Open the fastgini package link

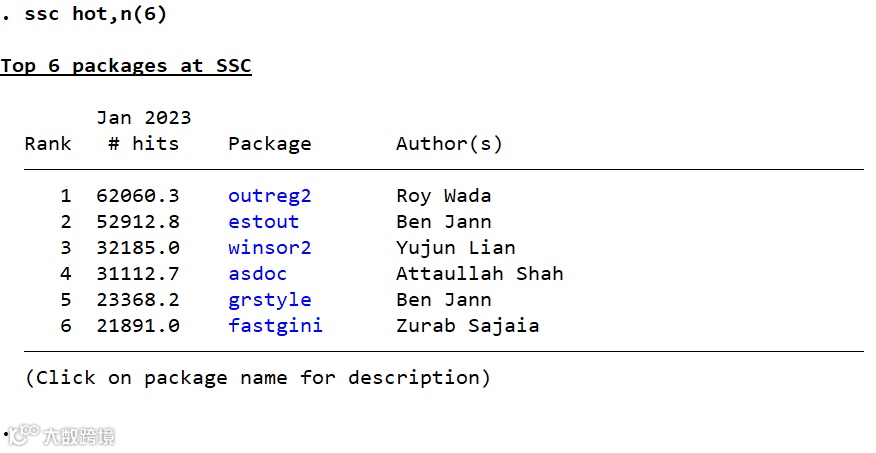(x=275, y=326)
